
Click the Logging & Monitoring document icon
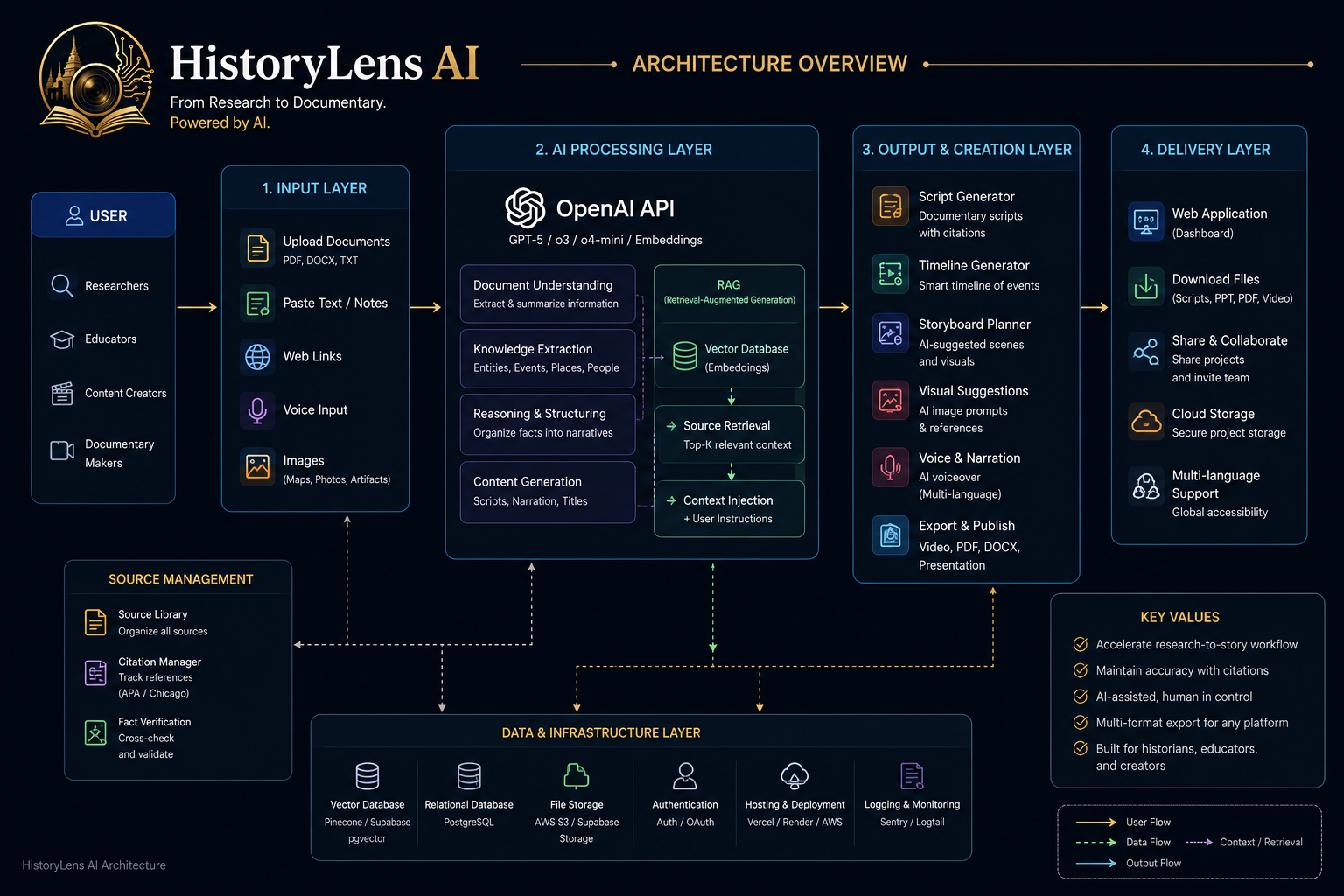coord(912,776)
